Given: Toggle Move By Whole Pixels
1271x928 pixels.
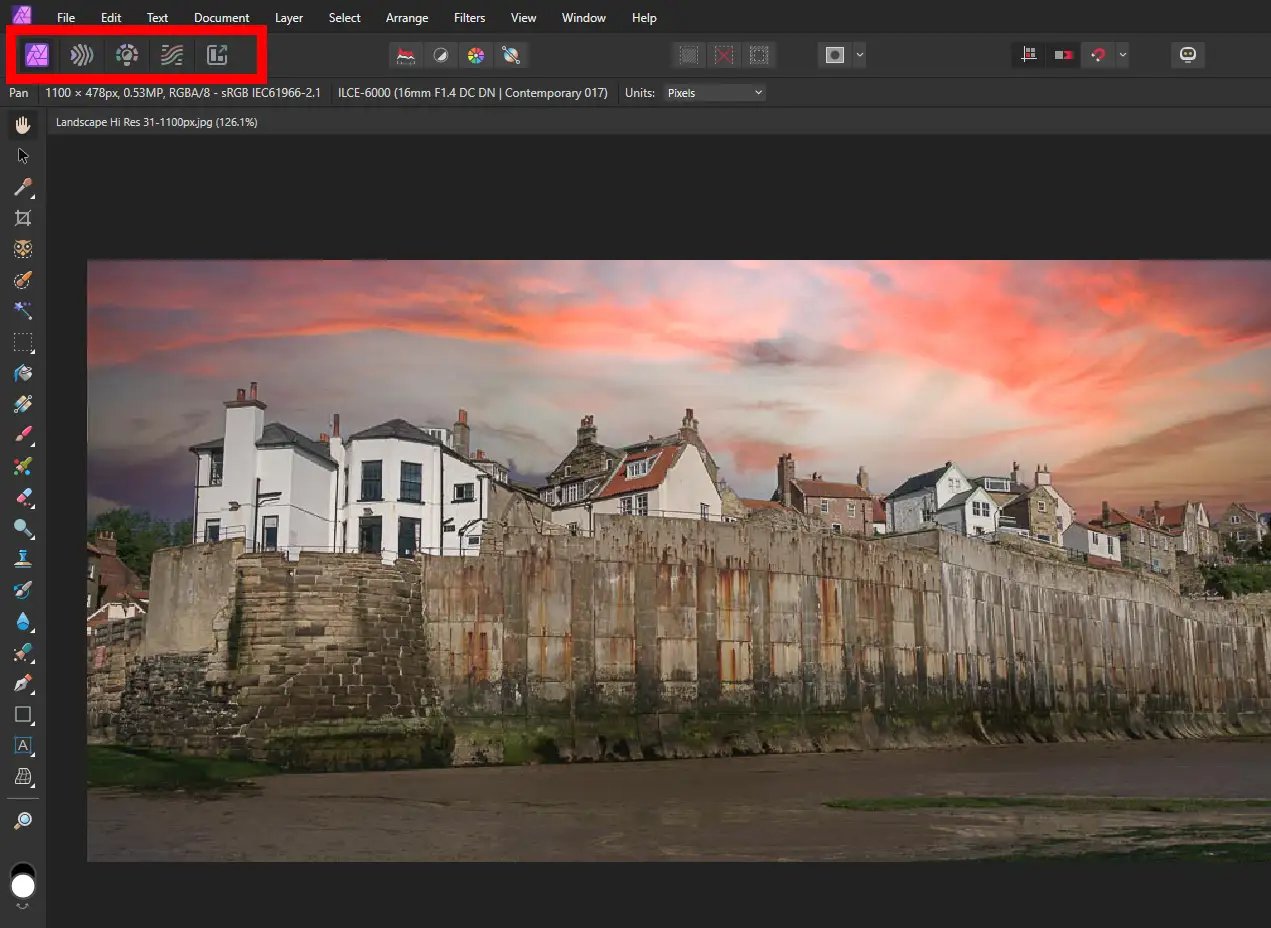Looking at the screenshot, I should (1063, 55).
